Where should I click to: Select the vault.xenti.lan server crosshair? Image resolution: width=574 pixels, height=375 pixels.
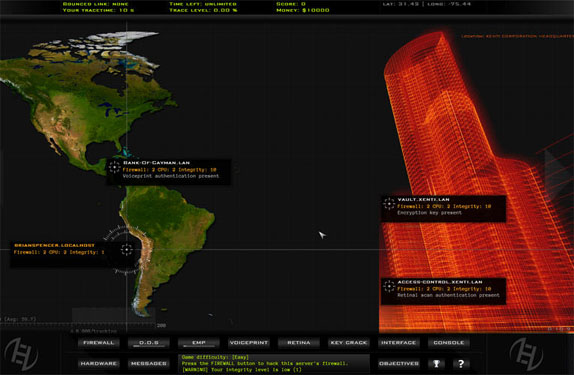(x=389, y=204)
